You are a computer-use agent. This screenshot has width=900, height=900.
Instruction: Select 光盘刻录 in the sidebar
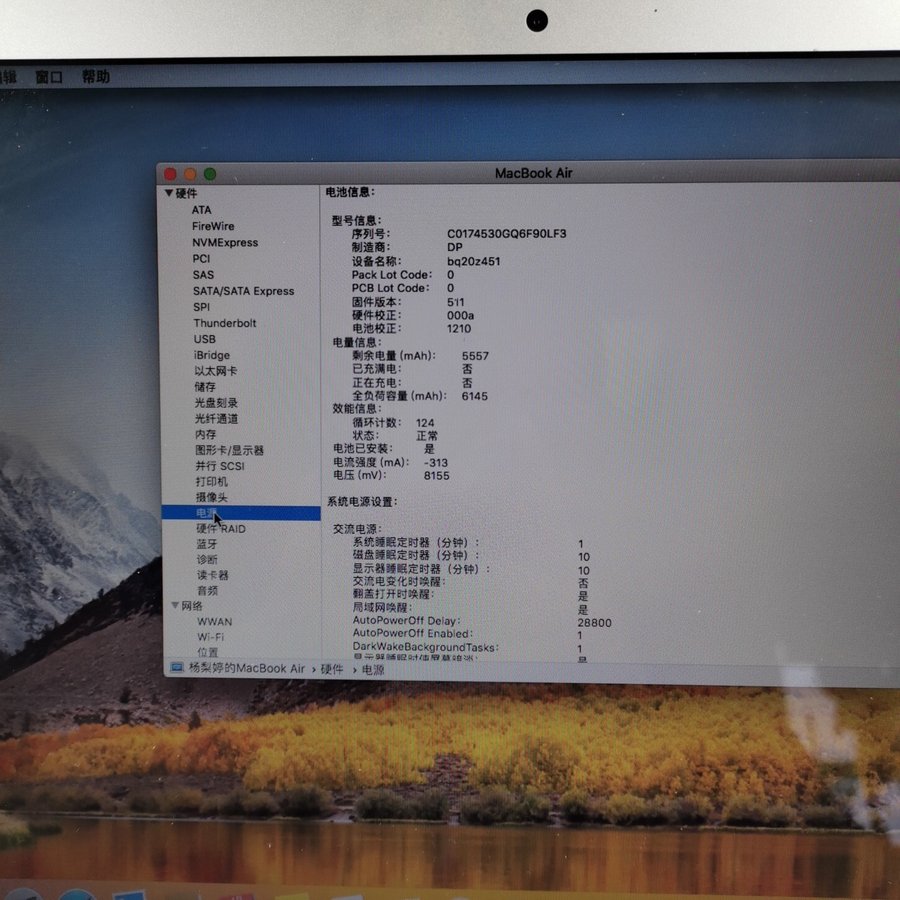coord(216,403)
